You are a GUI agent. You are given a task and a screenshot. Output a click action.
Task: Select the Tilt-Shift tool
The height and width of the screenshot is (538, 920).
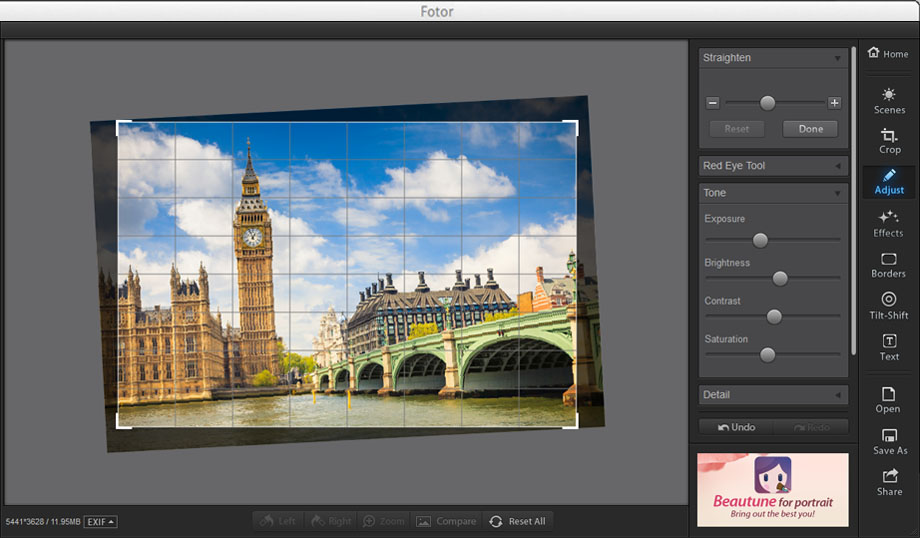click(x=888, y=305)
